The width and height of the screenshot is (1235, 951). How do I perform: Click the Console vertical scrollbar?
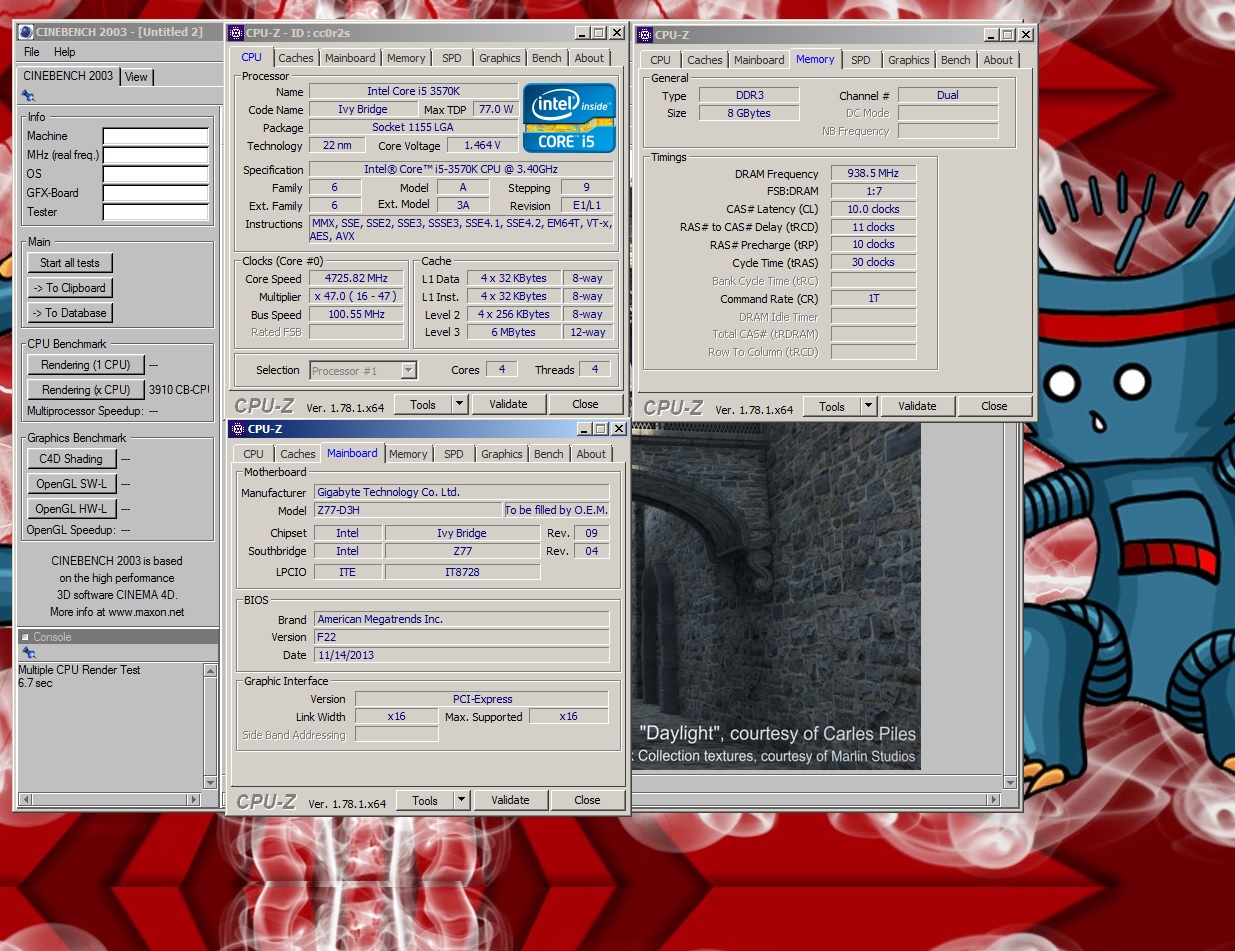(210, 725)
